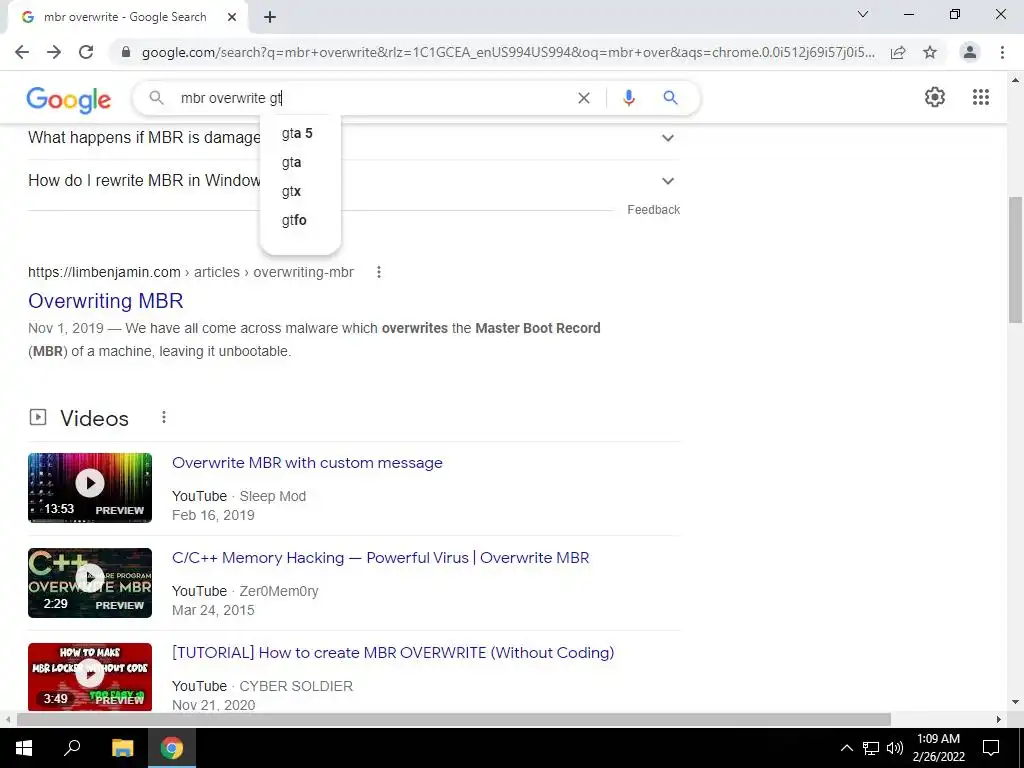This screenshot has width=1024, height=768.
Task: Go forward one page in Chrome
Action: [x=54, y=52]
